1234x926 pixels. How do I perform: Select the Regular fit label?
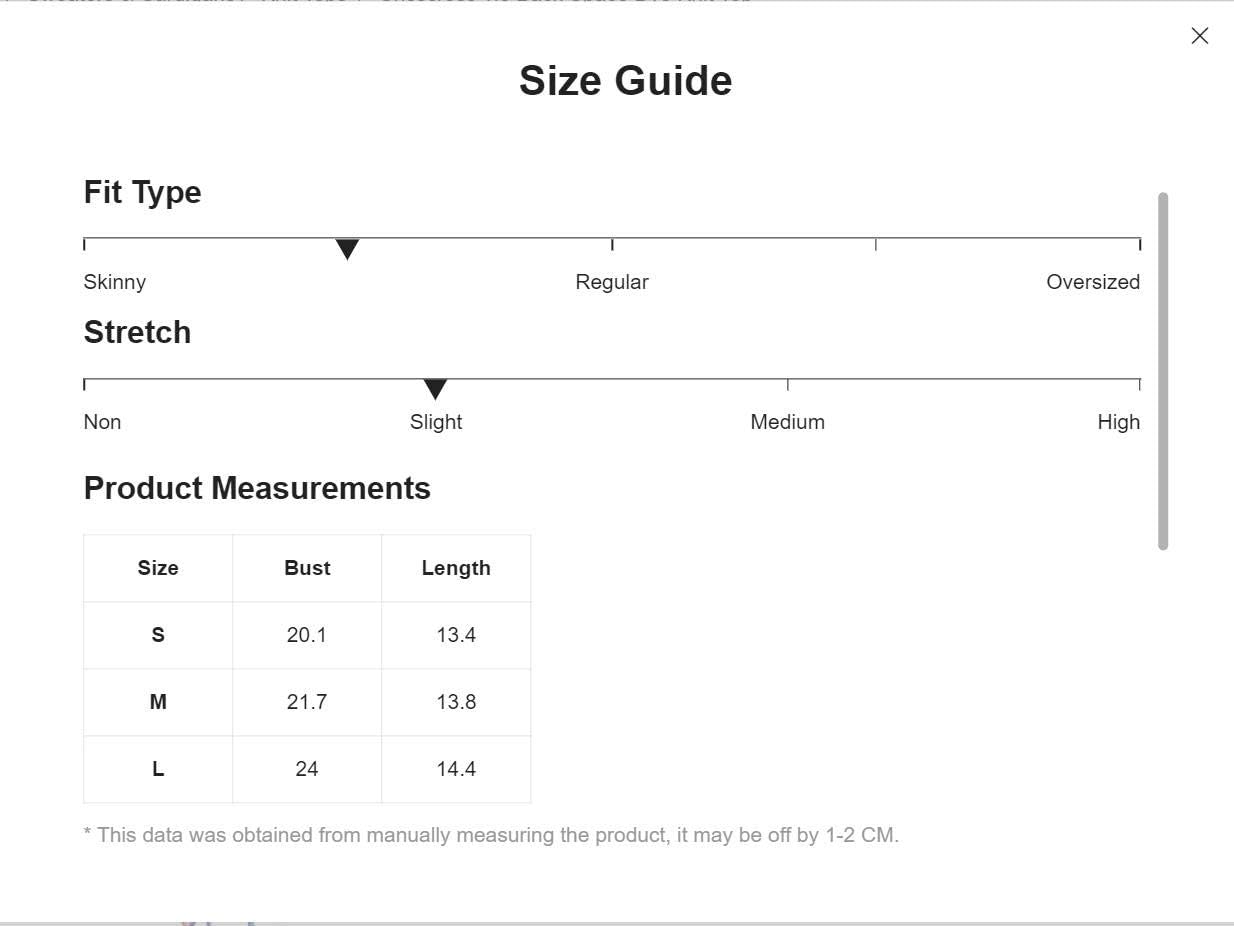click(x=612, y=282)
